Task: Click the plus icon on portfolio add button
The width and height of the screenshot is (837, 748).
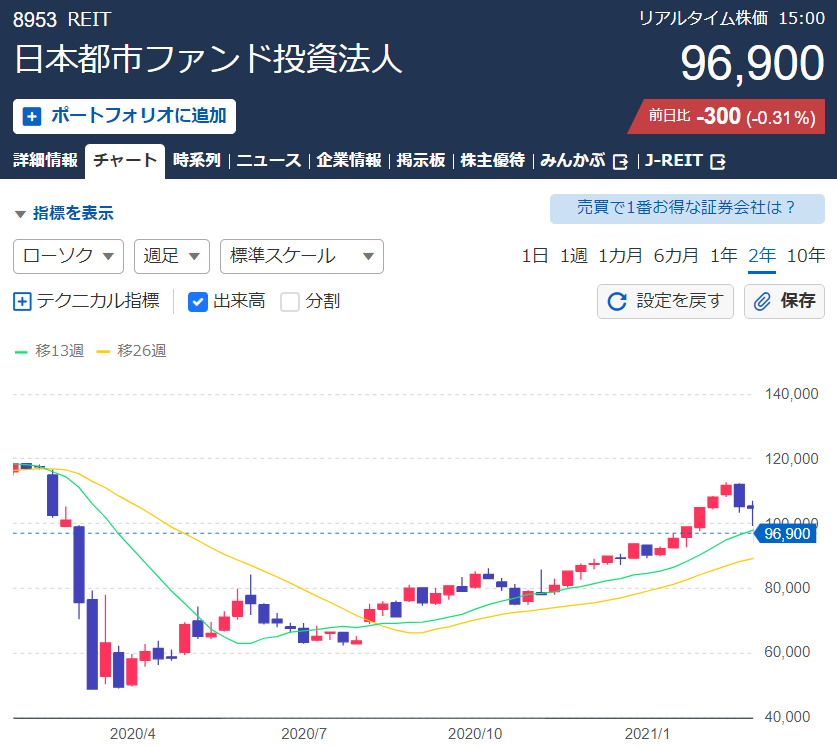Action: tap(31, 116)
